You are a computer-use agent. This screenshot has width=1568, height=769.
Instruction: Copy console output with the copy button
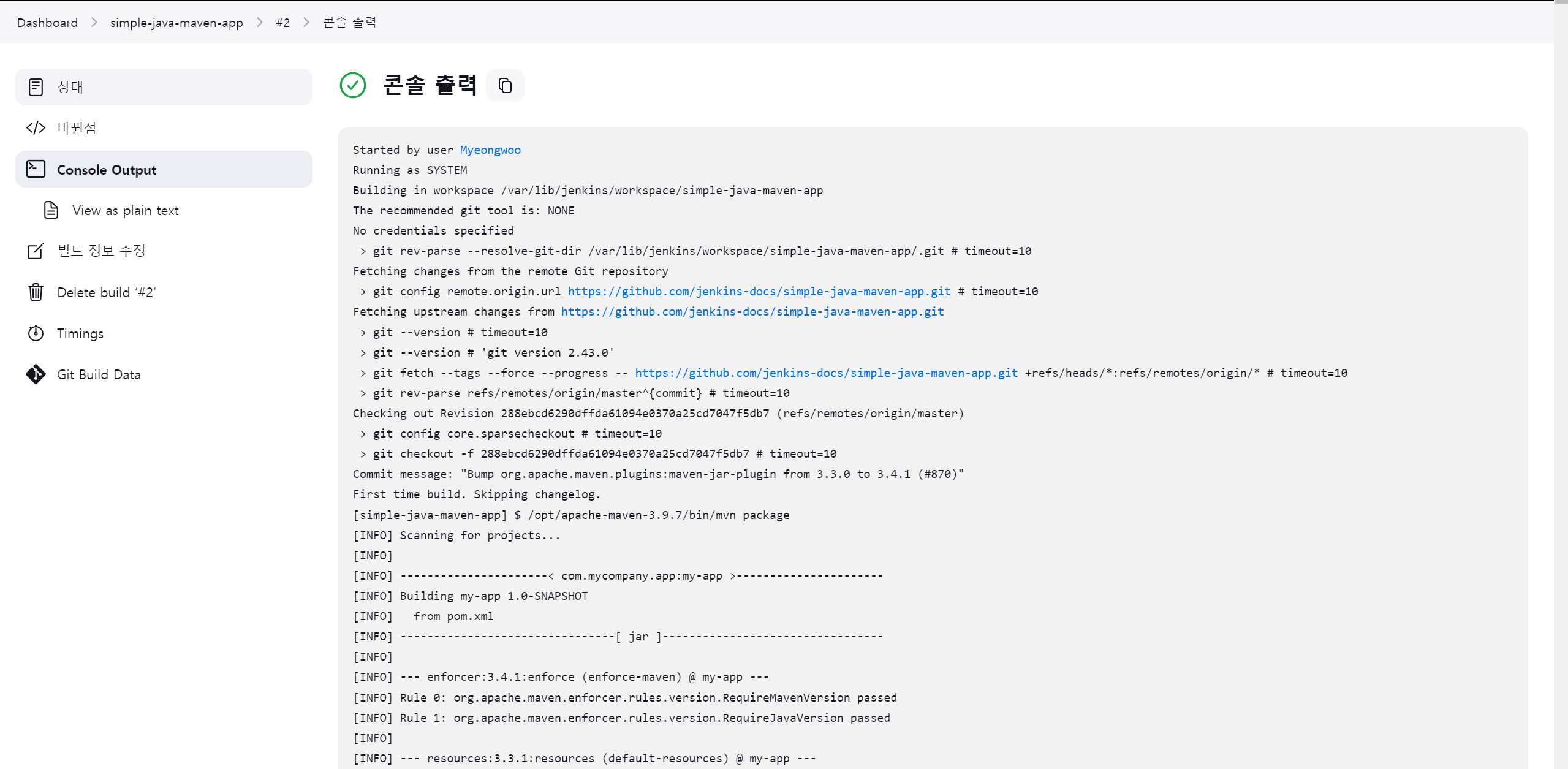click(x=505, y=85)
